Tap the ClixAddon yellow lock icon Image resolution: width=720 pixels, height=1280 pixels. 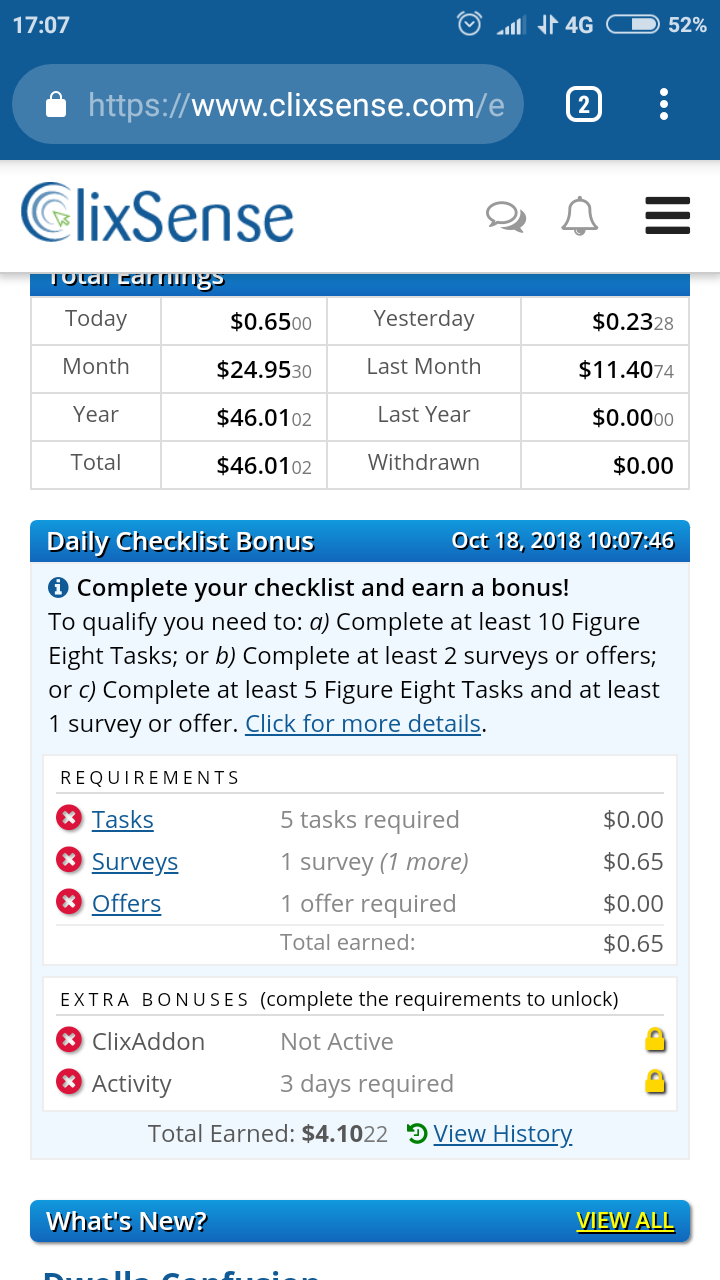pos(655,1040)
